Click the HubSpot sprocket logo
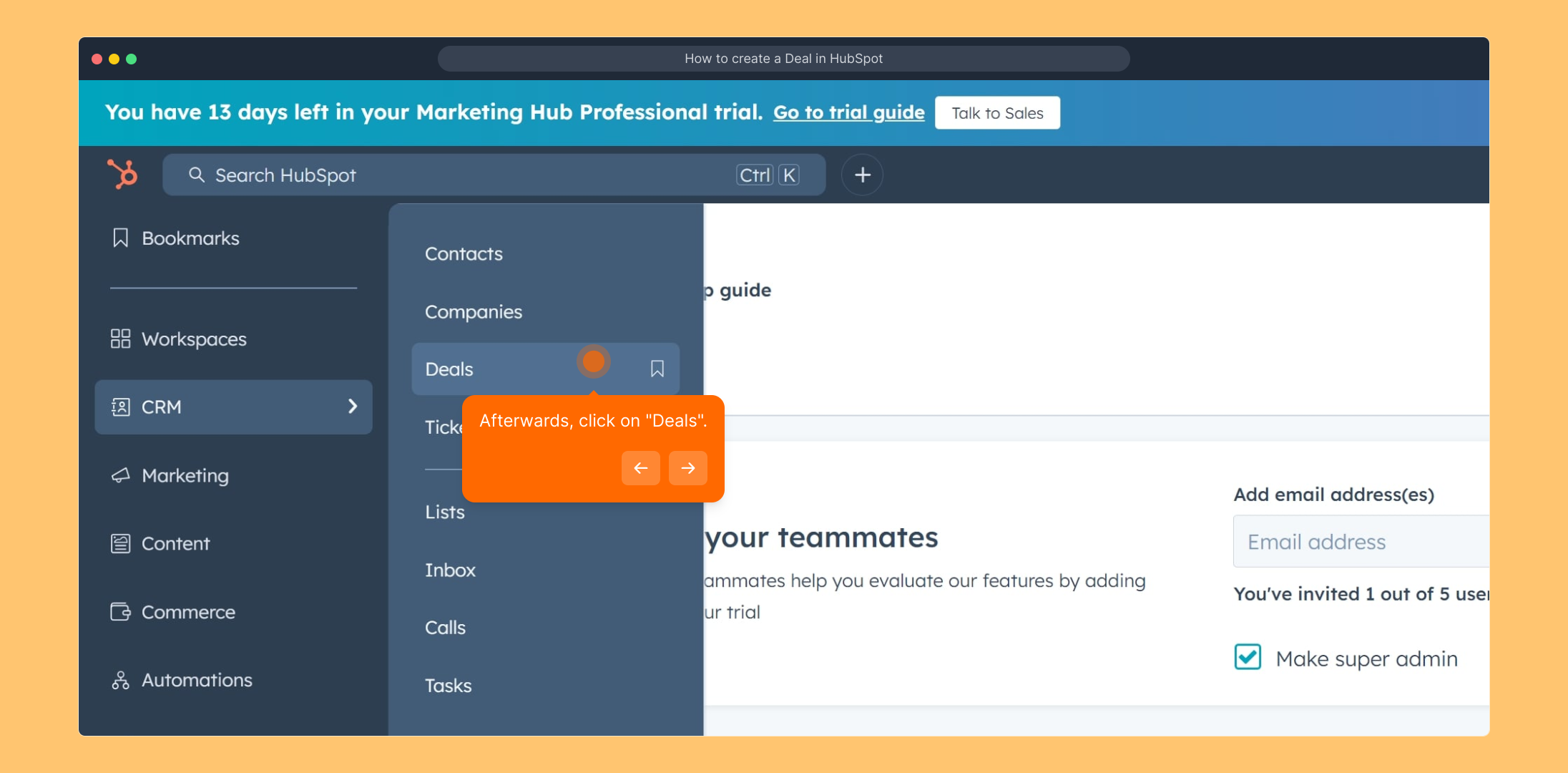Screen dimensions: 1568x773 tap(122, 174)
